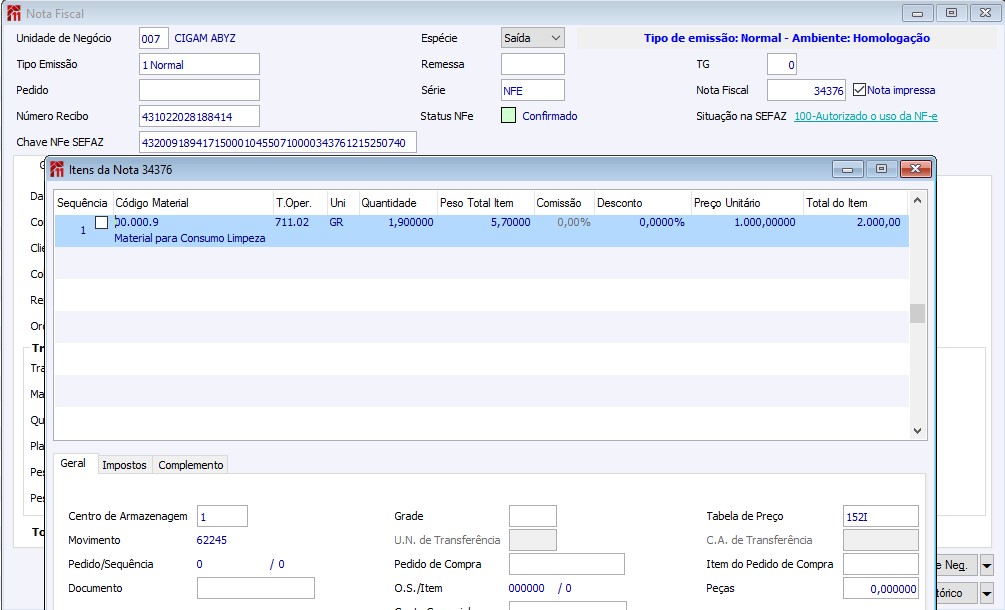Click the Uni column header
The height and width of the screenshot is (610, 1005).
point(343,203)
